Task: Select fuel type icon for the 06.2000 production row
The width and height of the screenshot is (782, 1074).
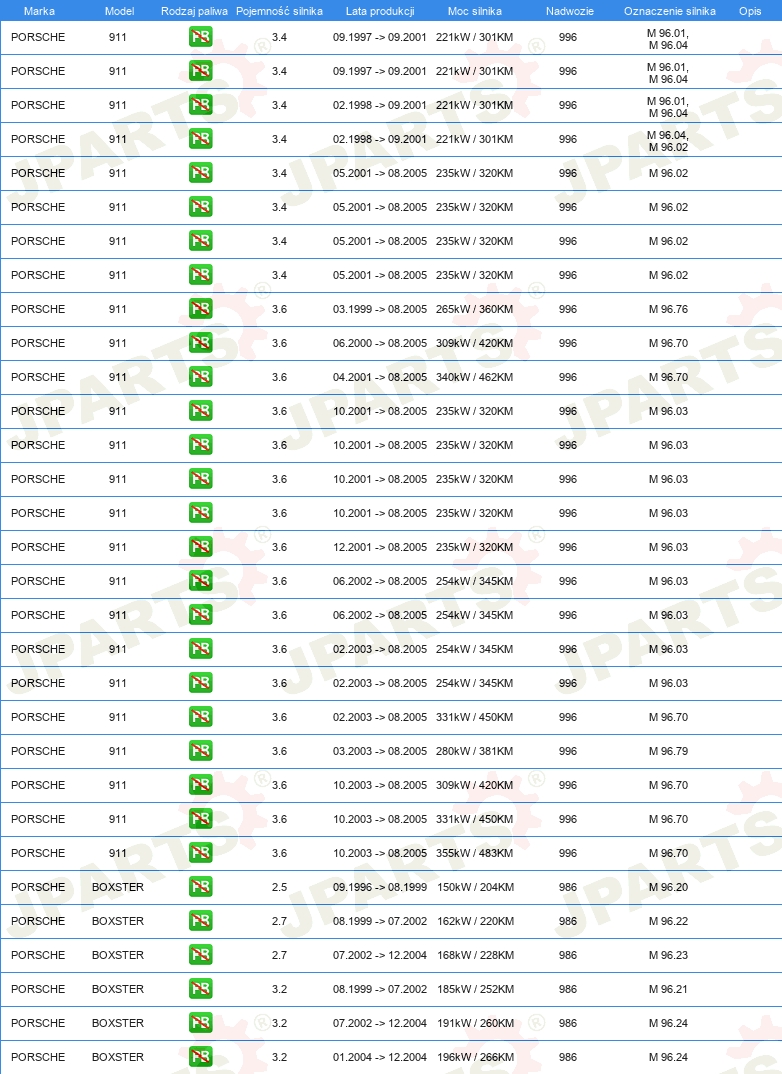Action: (x=201, y=343)
